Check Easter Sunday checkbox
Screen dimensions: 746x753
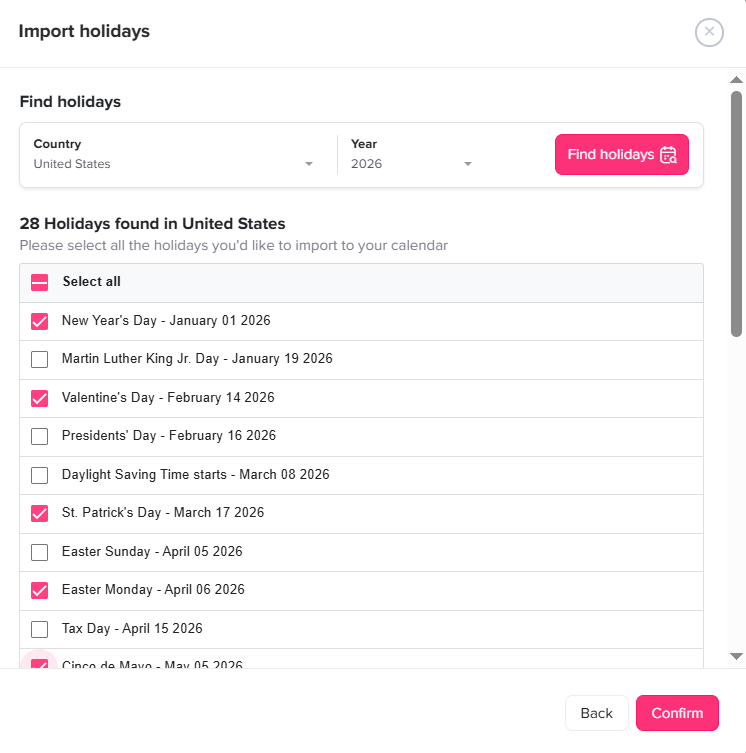[40, 552]
